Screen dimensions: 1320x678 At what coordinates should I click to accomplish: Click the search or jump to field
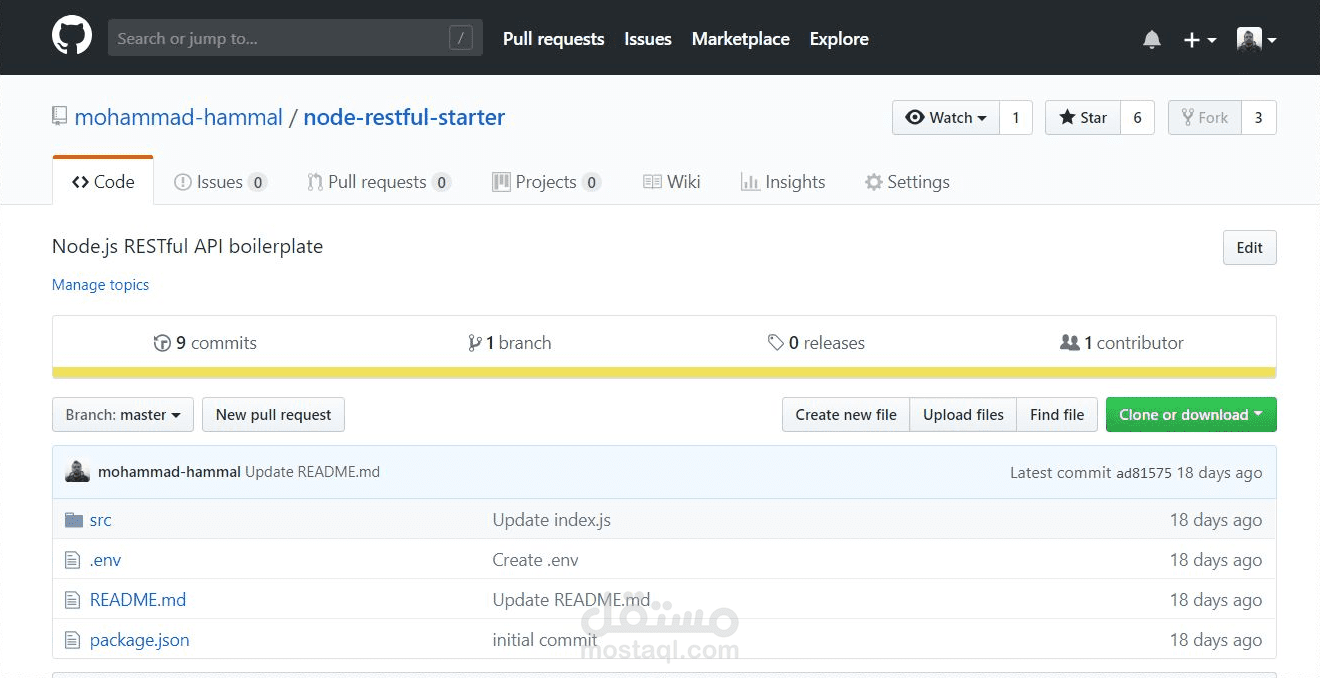pyautogui.click(x=295, y=37)
